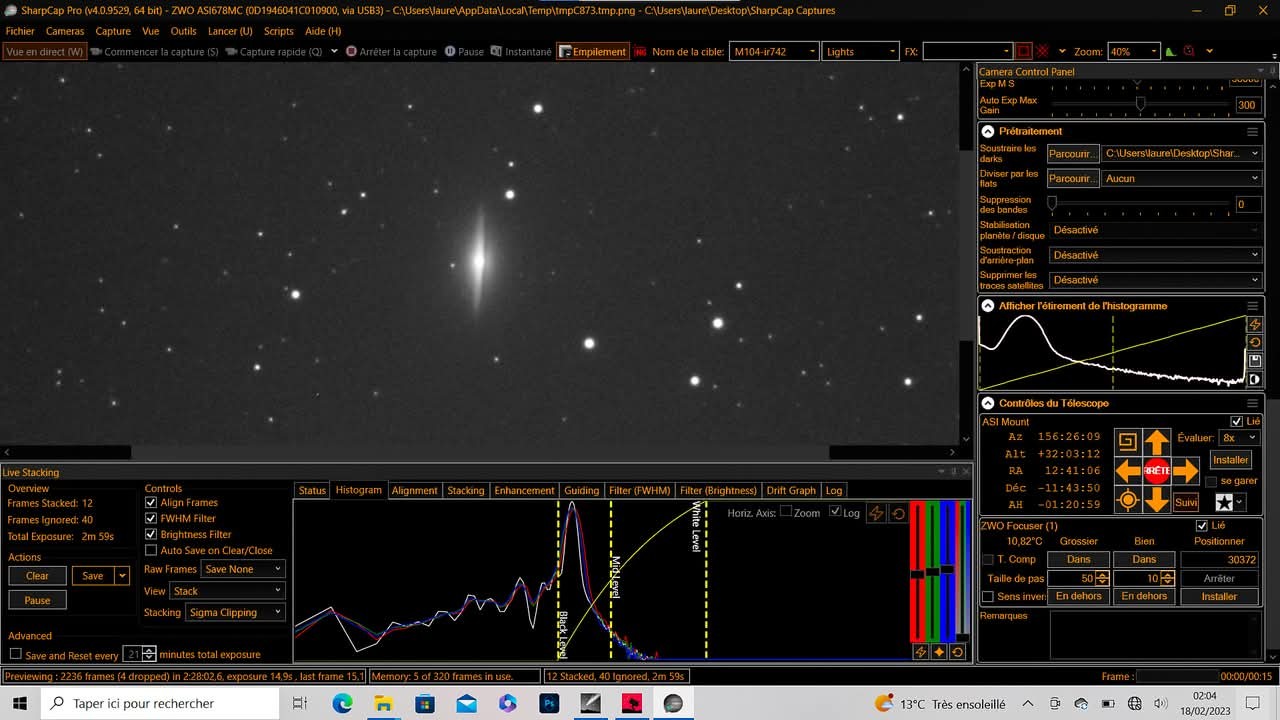Click the crosshair target icon in telescope controls
The height and width of the screenshot is (720, 1280).
click(x=1128, y=501)
